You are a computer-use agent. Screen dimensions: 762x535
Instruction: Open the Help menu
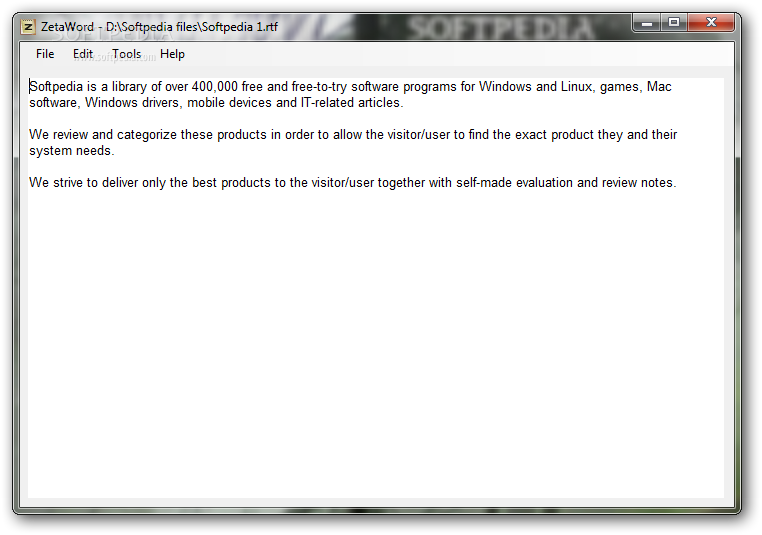pos(172,54)
